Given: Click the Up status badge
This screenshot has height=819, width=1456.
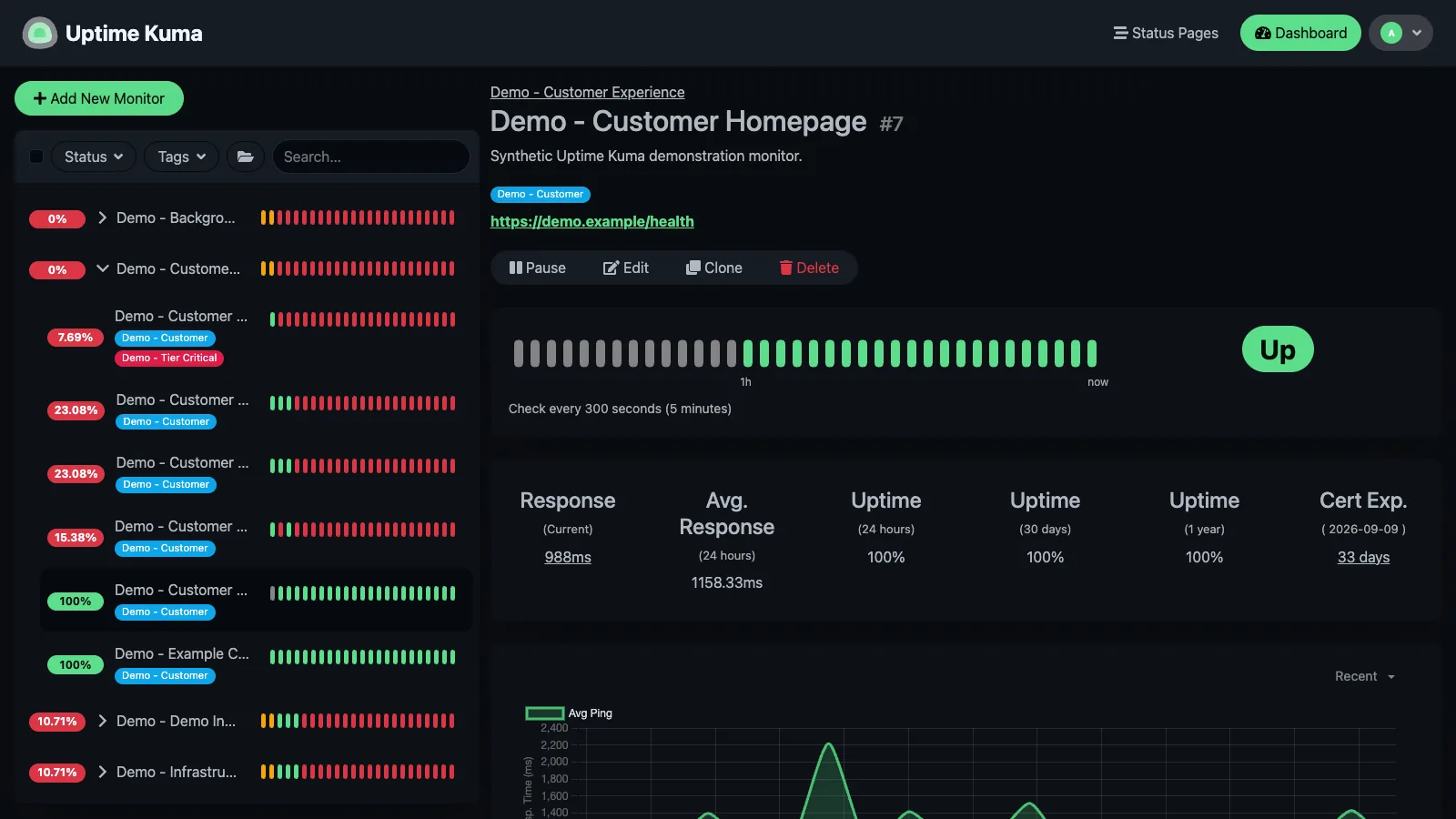Looking at the screenshot, I should click(x=1278, y=349).
